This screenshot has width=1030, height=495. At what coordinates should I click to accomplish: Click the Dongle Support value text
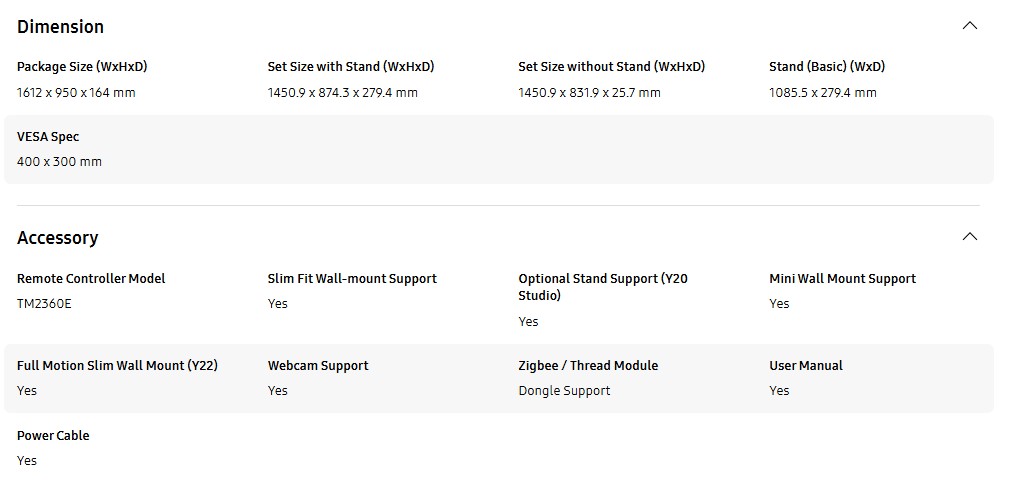(564, 391)
